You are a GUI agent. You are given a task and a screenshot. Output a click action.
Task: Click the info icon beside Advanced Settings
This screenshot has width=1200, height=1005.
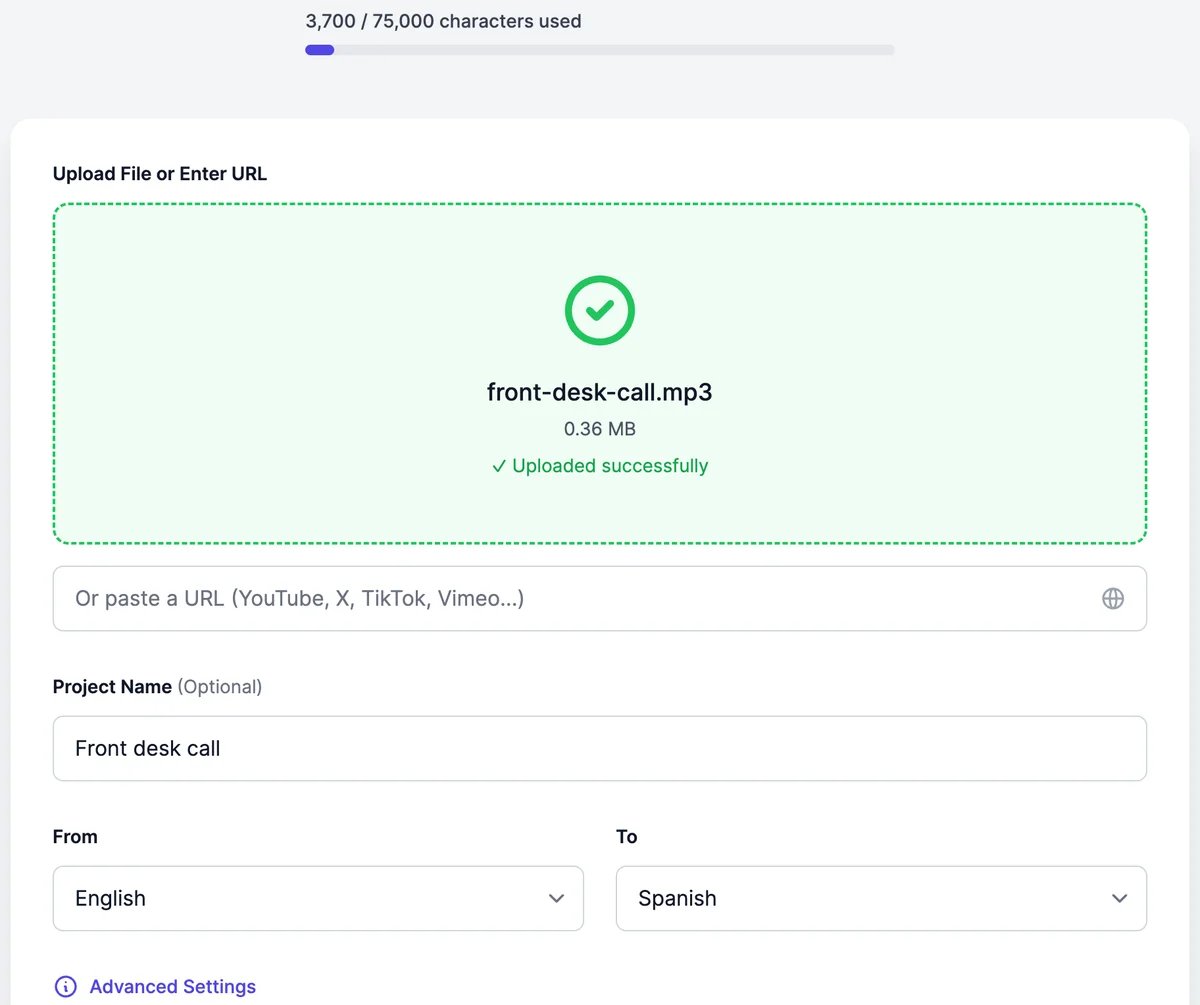(x=66, y=987)
